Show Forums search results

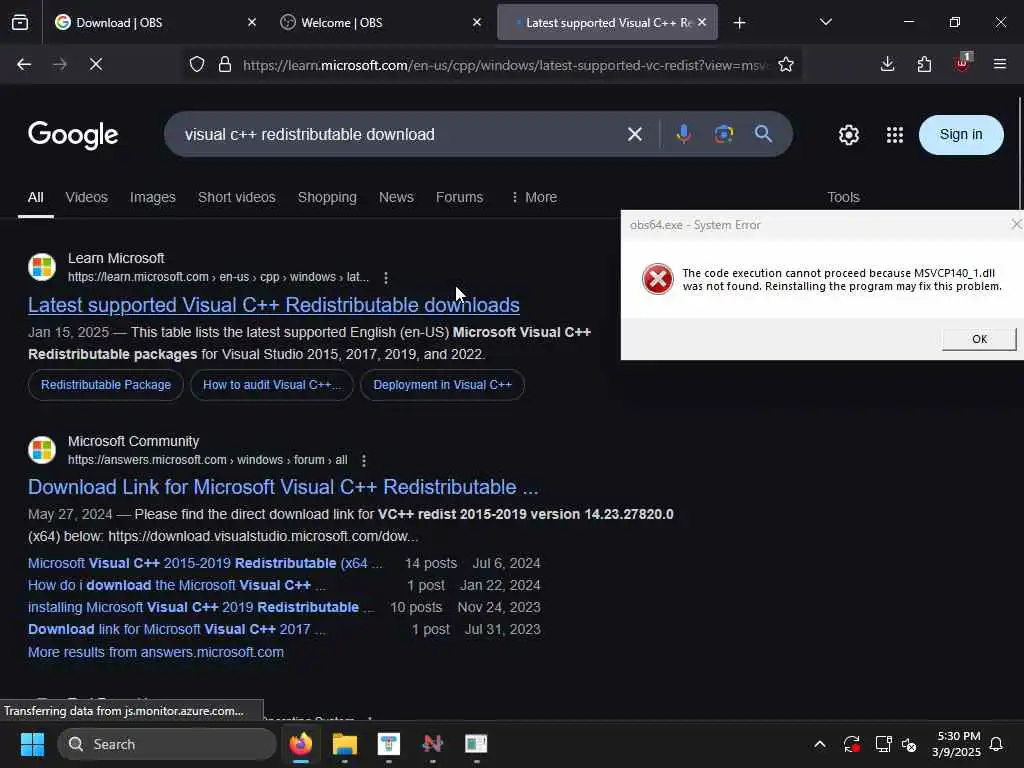click(x=459, y=197)
